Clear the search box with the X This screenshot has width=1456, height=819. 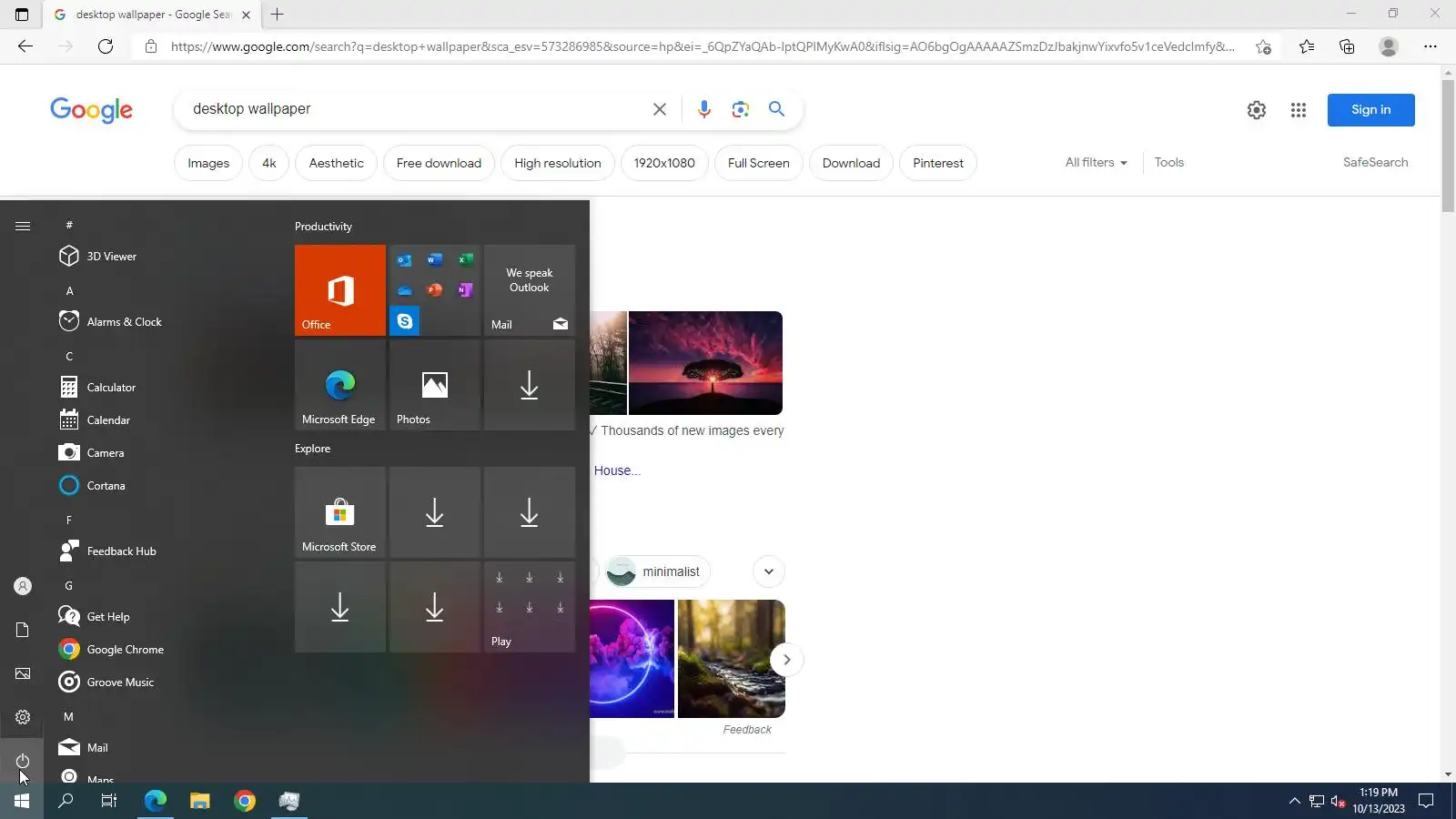point(660,109)
